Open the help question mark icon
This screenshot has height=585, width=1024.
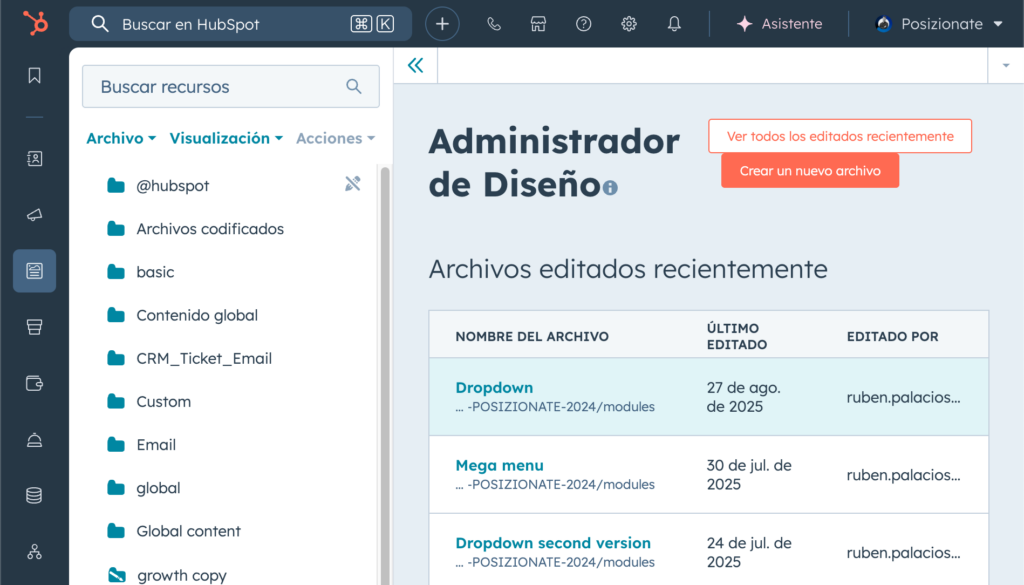tap(584, 24)
